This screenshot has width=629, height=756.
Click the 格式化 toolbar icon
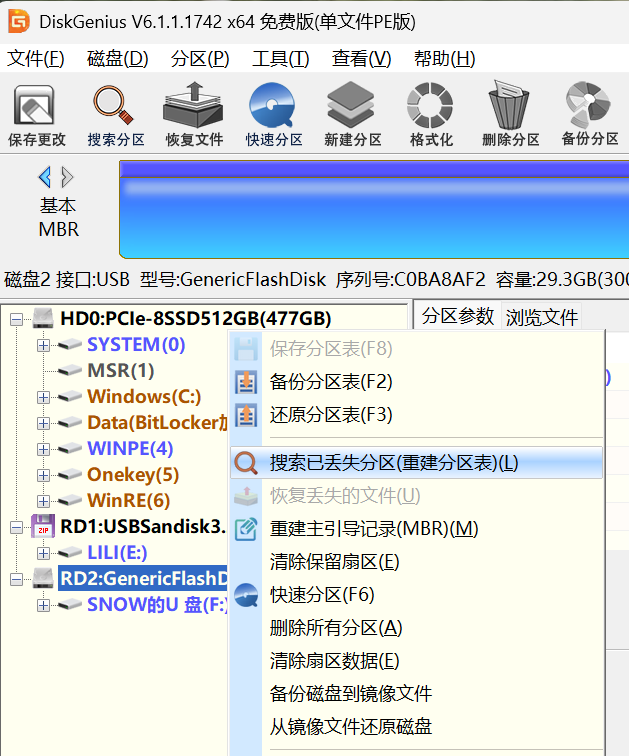click(x=430, y=106)
